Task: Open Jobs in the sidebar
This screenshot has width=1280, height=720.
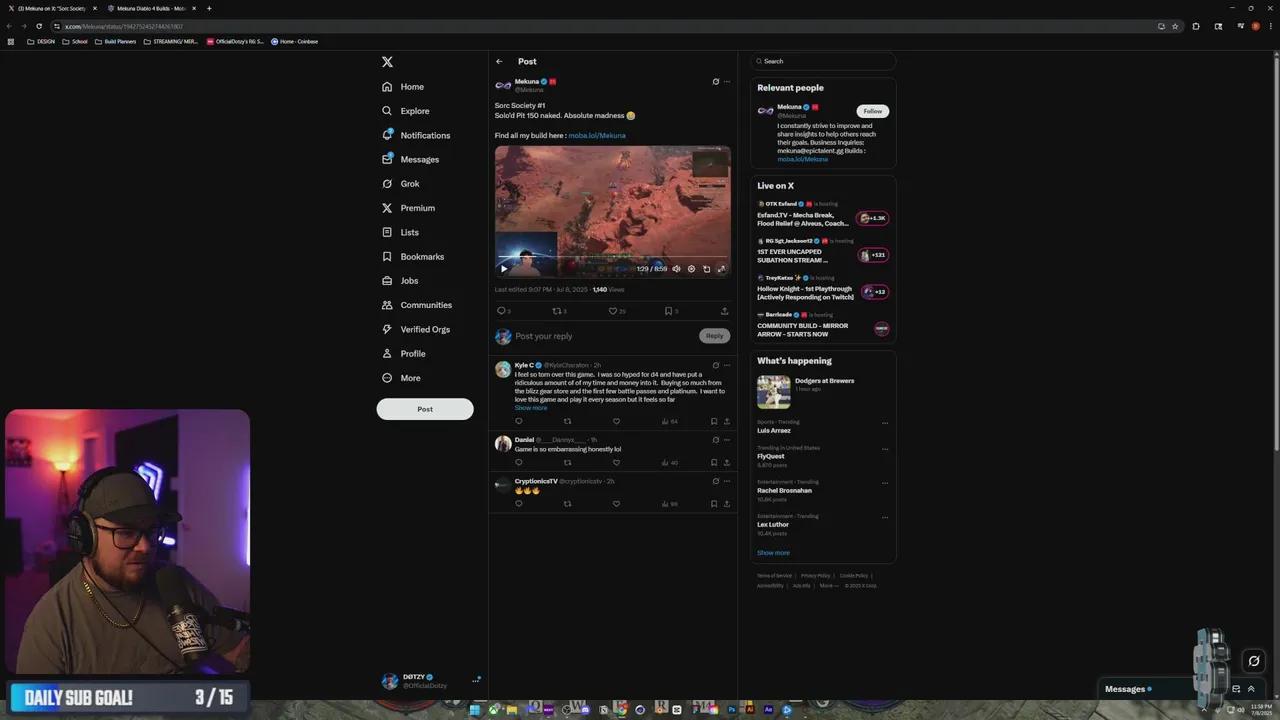Action: [400, 281]
